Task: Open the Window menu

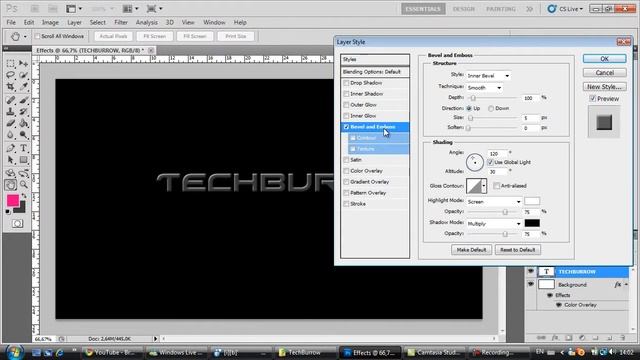Action: (x=214, y=22)
